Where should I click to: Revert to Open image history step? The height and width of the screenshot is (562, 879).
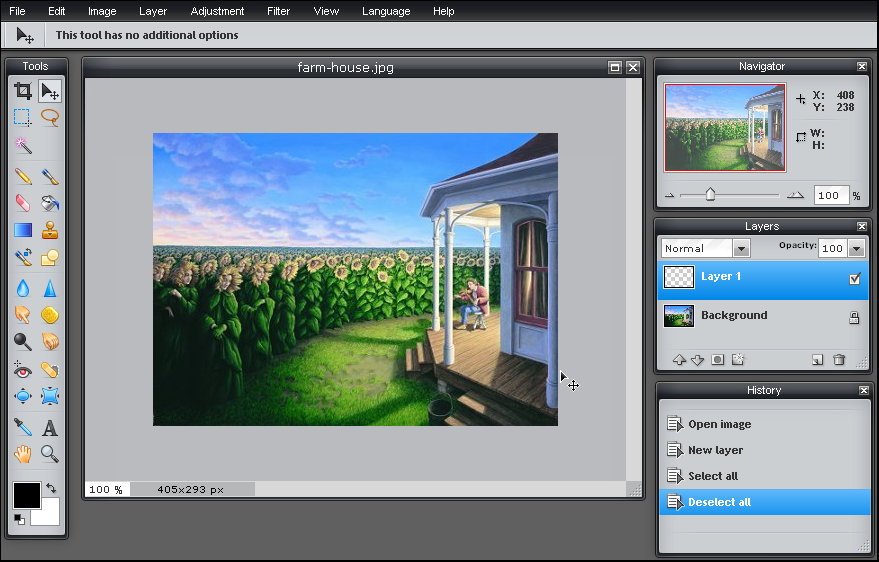764,424
